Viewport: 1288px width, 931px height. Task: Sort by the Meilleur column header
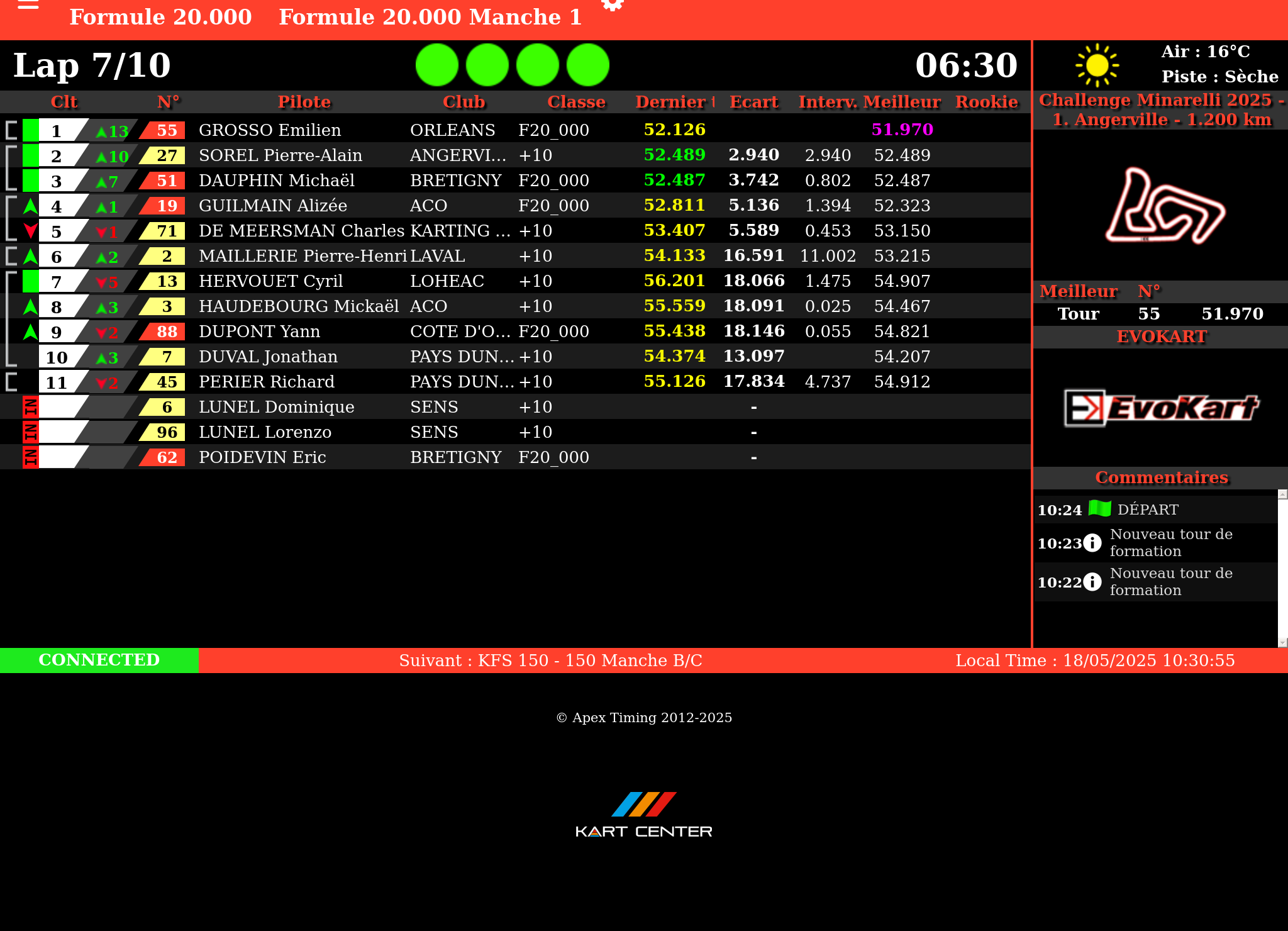click(901, 102)
